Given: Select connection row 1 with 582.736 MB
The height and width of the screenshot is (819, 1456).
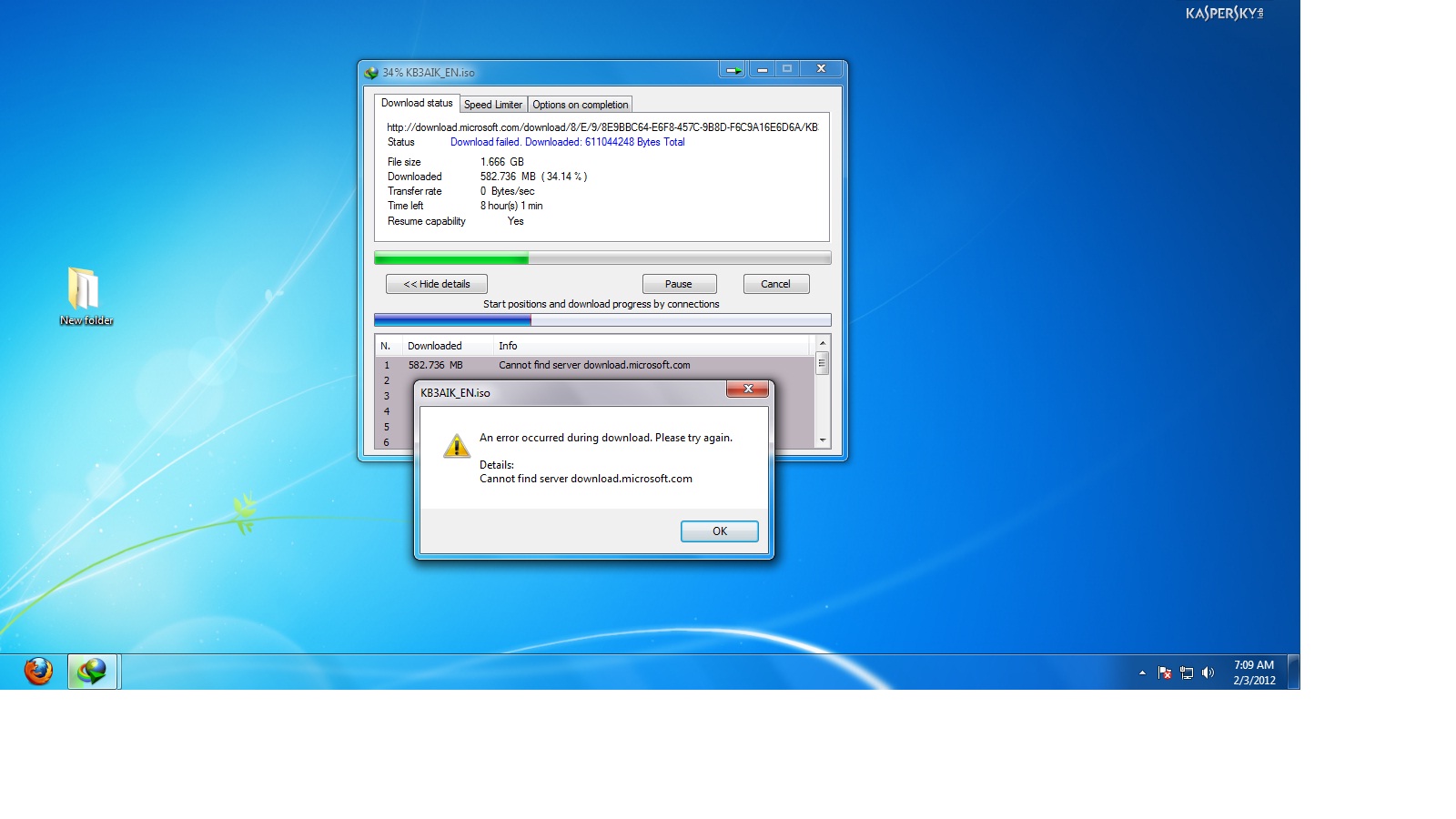Looking at the screenshot, I should tap(595, 365).
